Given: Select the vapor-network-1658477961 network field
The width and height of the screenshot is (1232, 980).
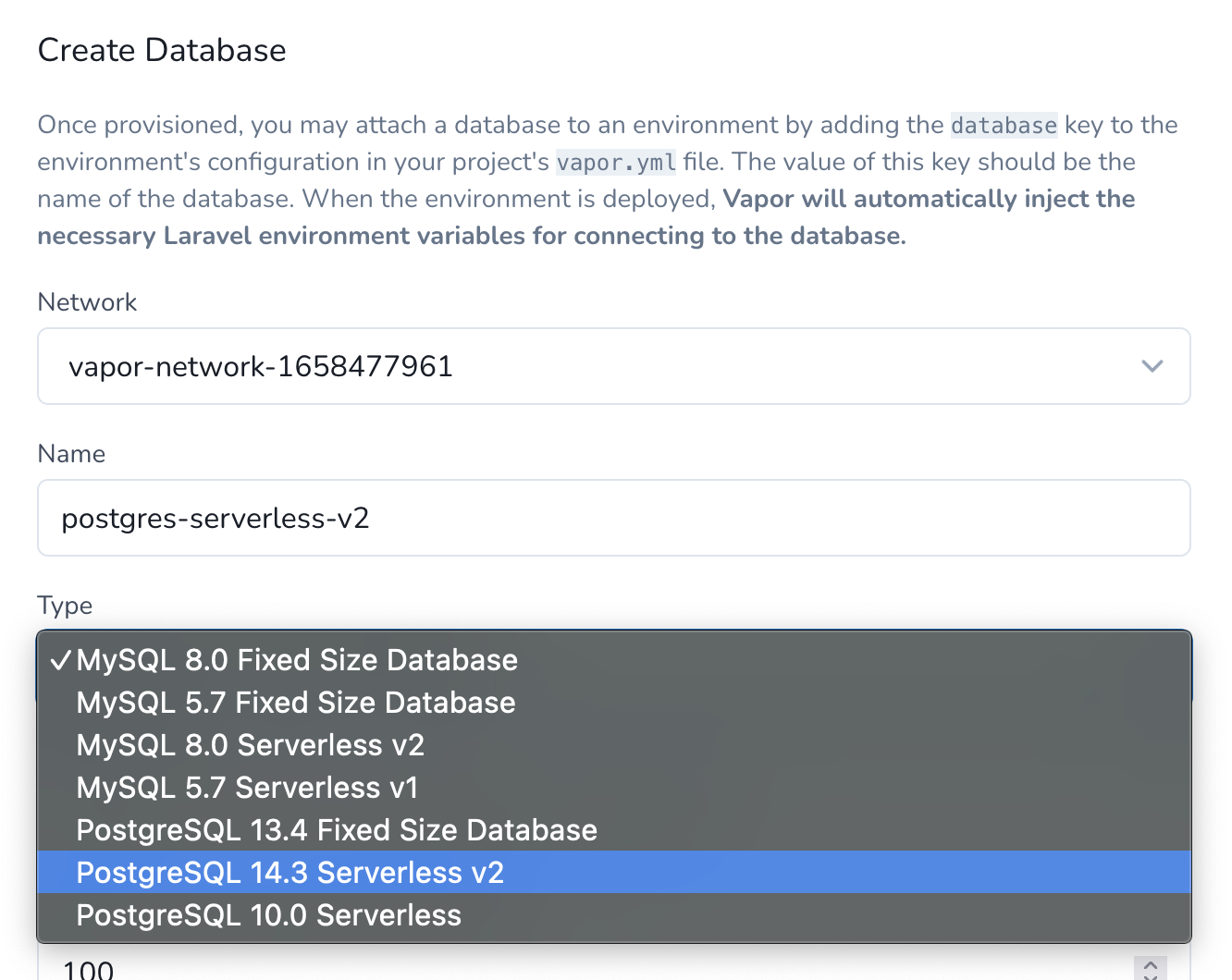Looking at the screenshot, I should coord(614,366).
